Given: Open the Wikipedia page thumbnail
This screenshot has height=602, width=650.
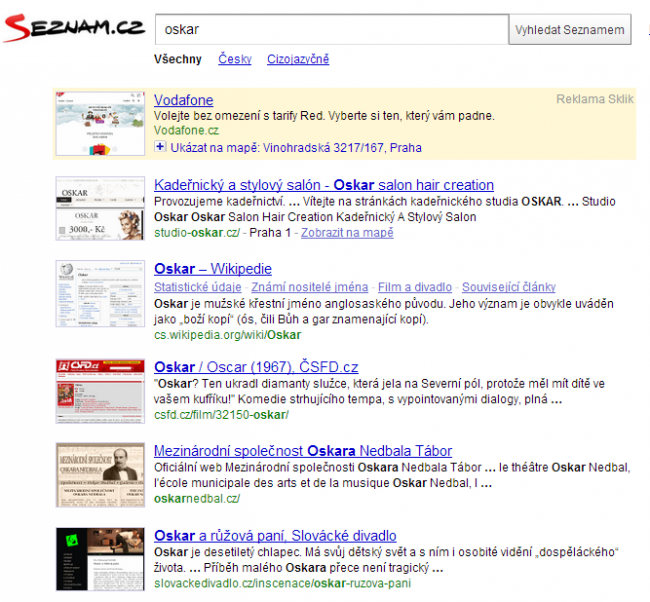Looking at the screenshot, I should [100, 294].
